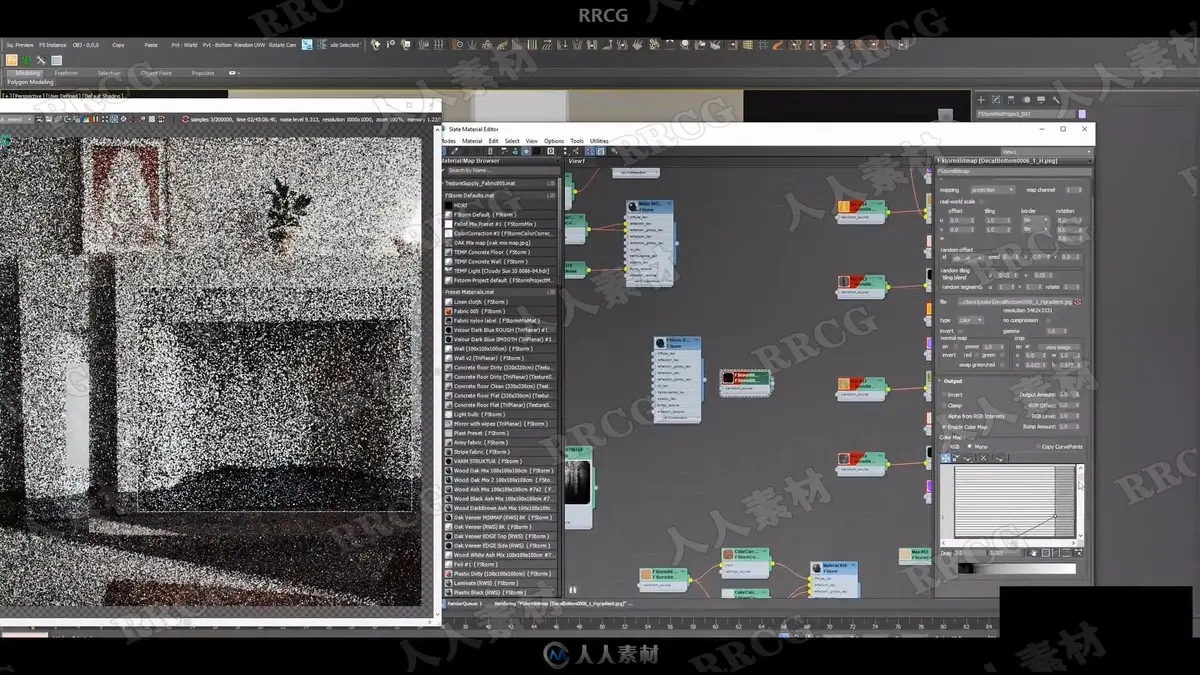Viewport: 1200px width, 675px height.
Task: Open the mapping projection dropdown
Action: pos(990,190)
